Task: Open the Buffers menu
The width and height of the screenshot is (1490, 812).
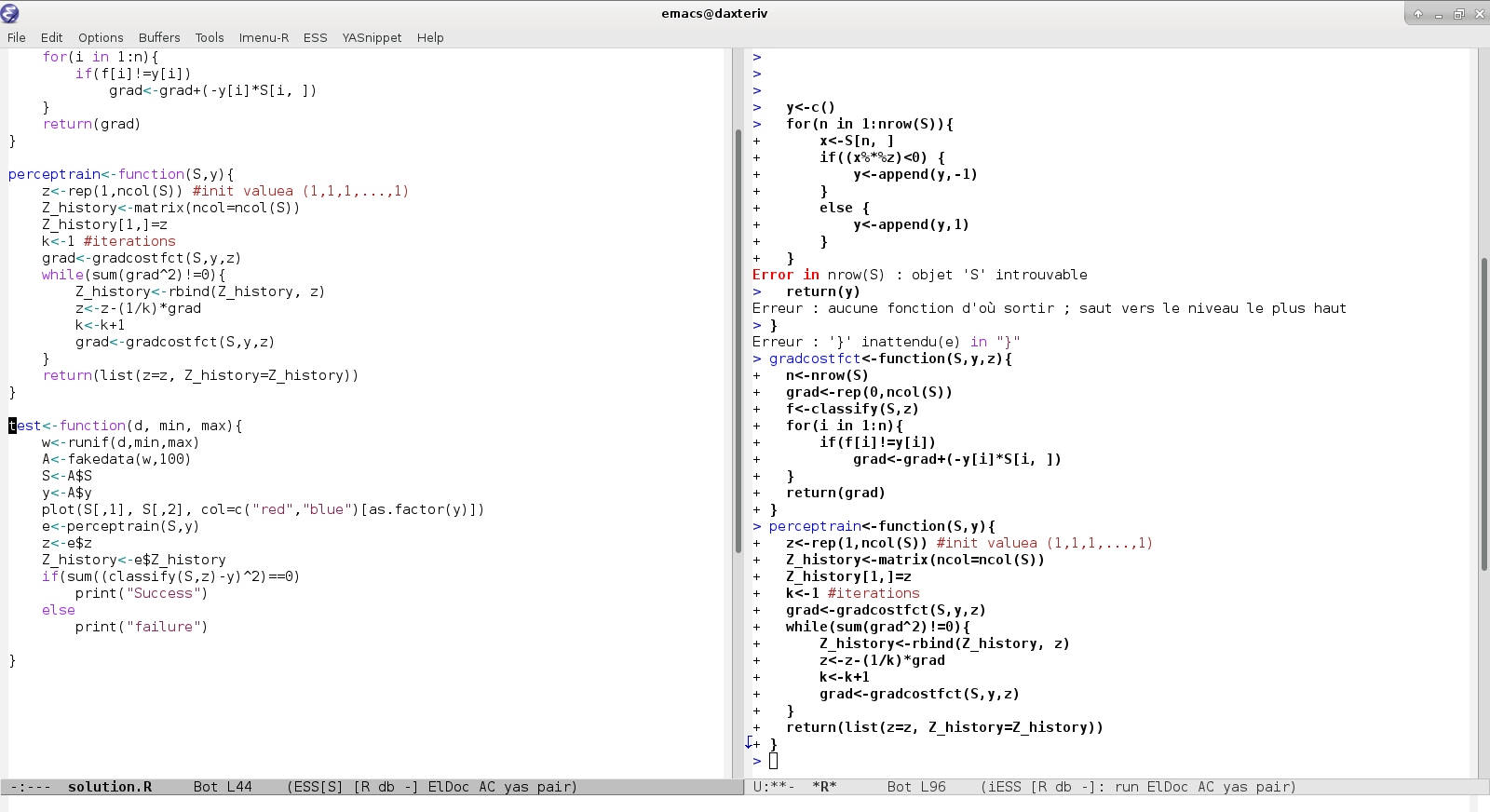Action: (x=159, y=37)
